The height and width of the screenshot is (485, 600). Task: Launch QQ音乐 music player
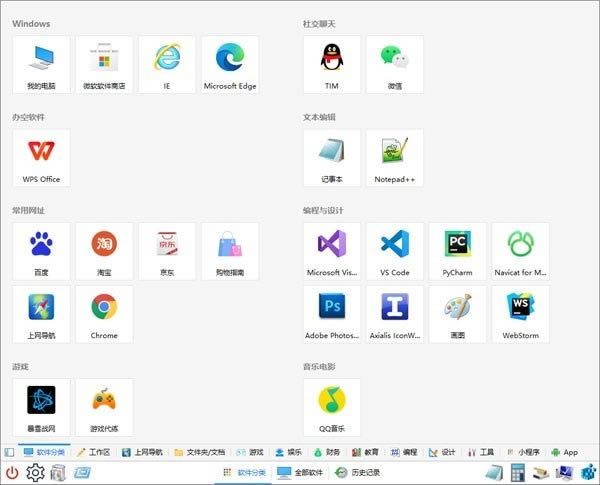333,407
